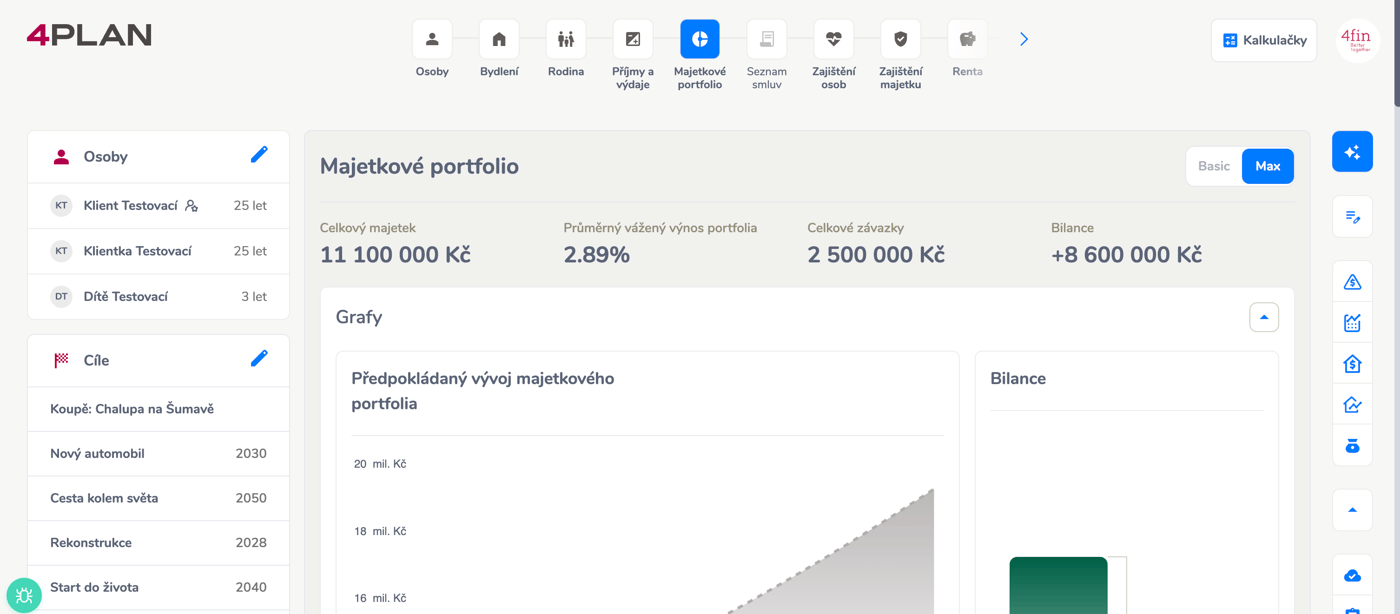
Task: Open Zajištění majetku shield icon
Action: 900,40
